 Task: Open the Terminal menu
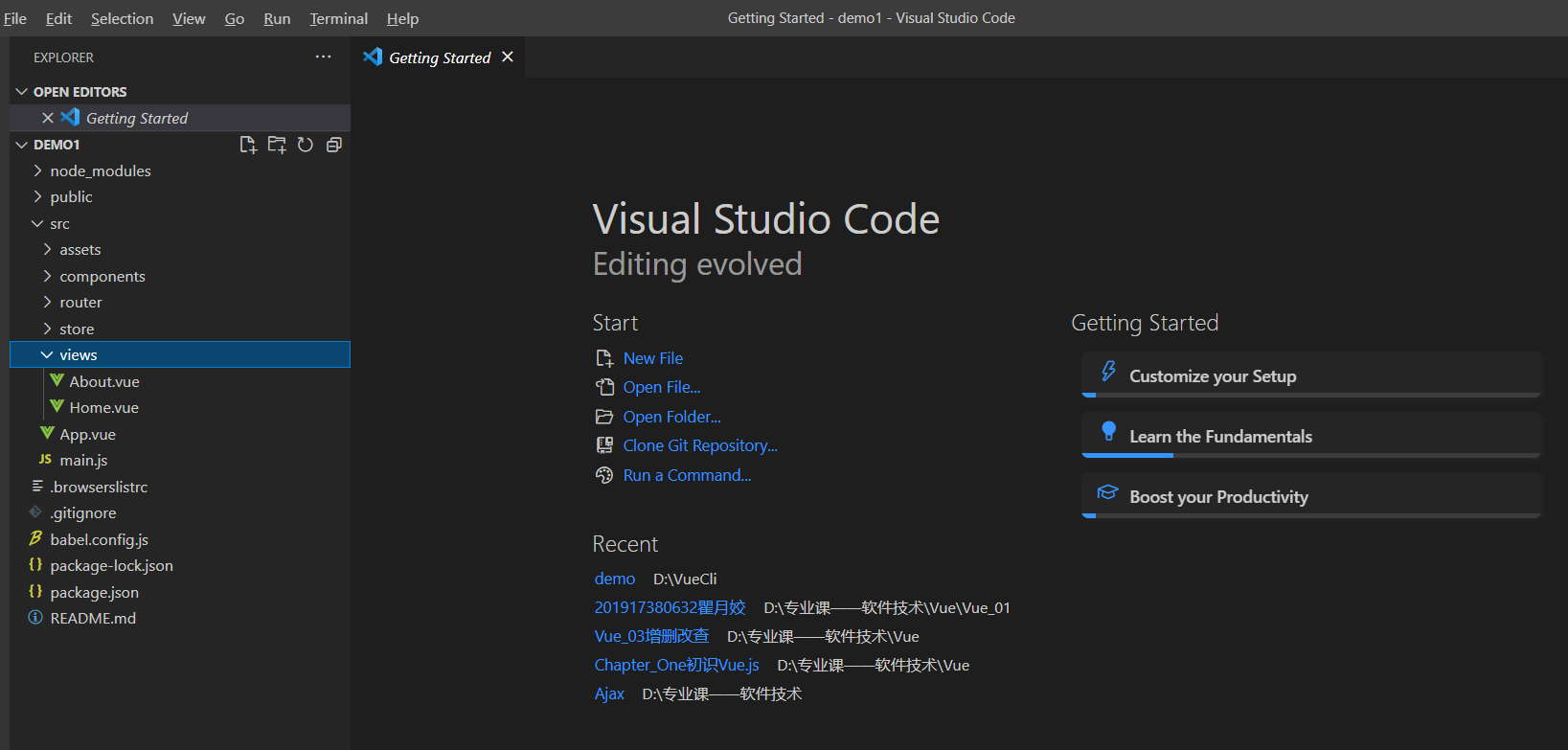click(x=338, y=18)
